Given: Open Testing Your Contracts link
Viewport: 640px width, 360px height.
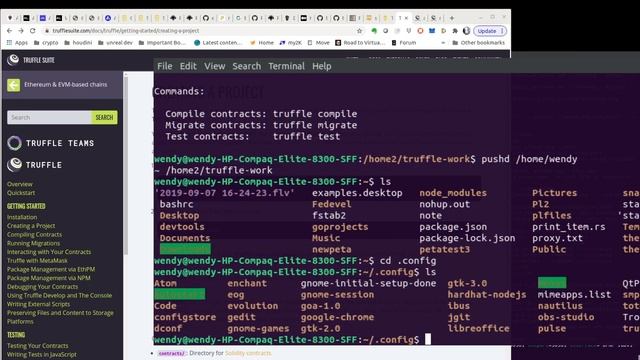Looking at the screenshot, I should coord(38,346).
